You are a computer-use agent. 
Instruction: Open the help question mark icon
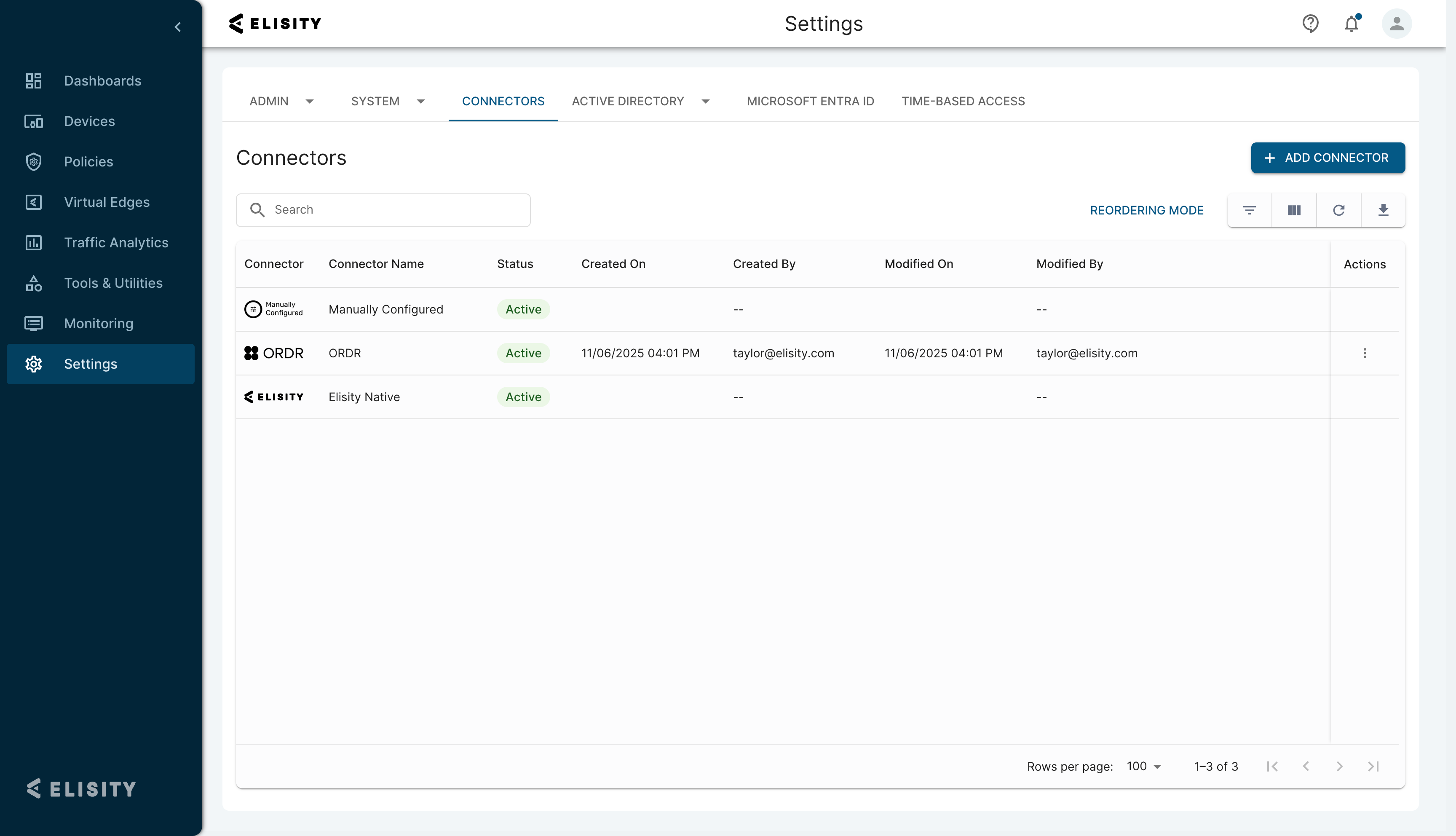click(1310, 24)
